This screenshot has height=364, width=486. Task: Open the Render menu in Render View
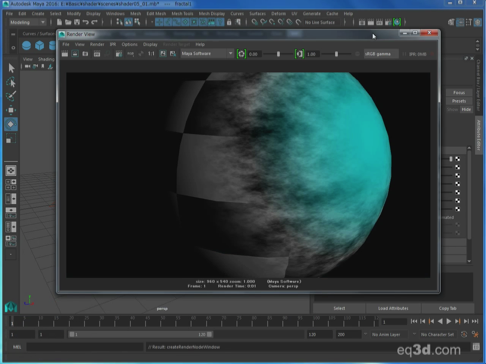tap(97, 44)
